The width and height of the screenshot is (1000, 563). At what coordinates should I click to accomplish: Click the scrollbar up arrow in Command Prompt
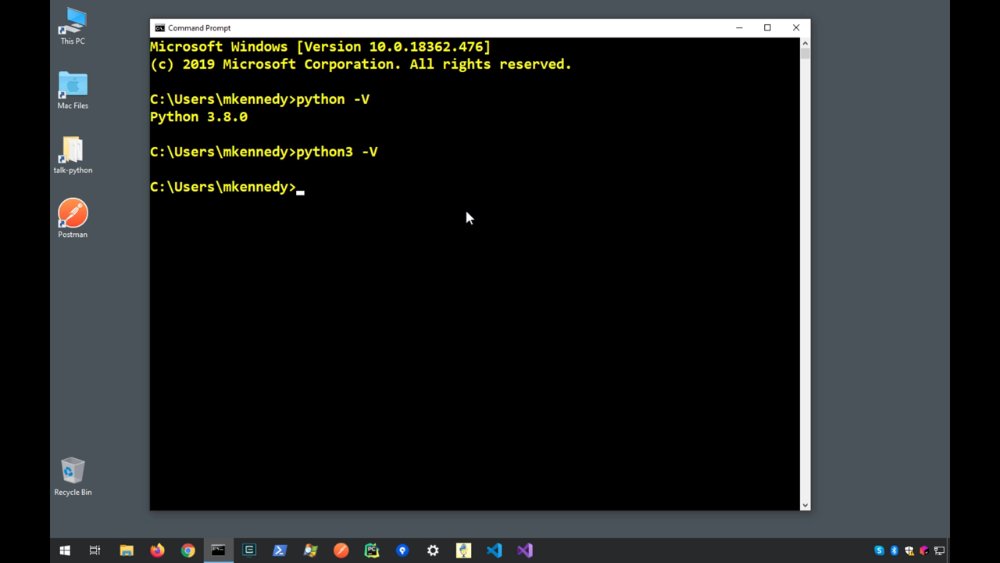tap(805, 43)
